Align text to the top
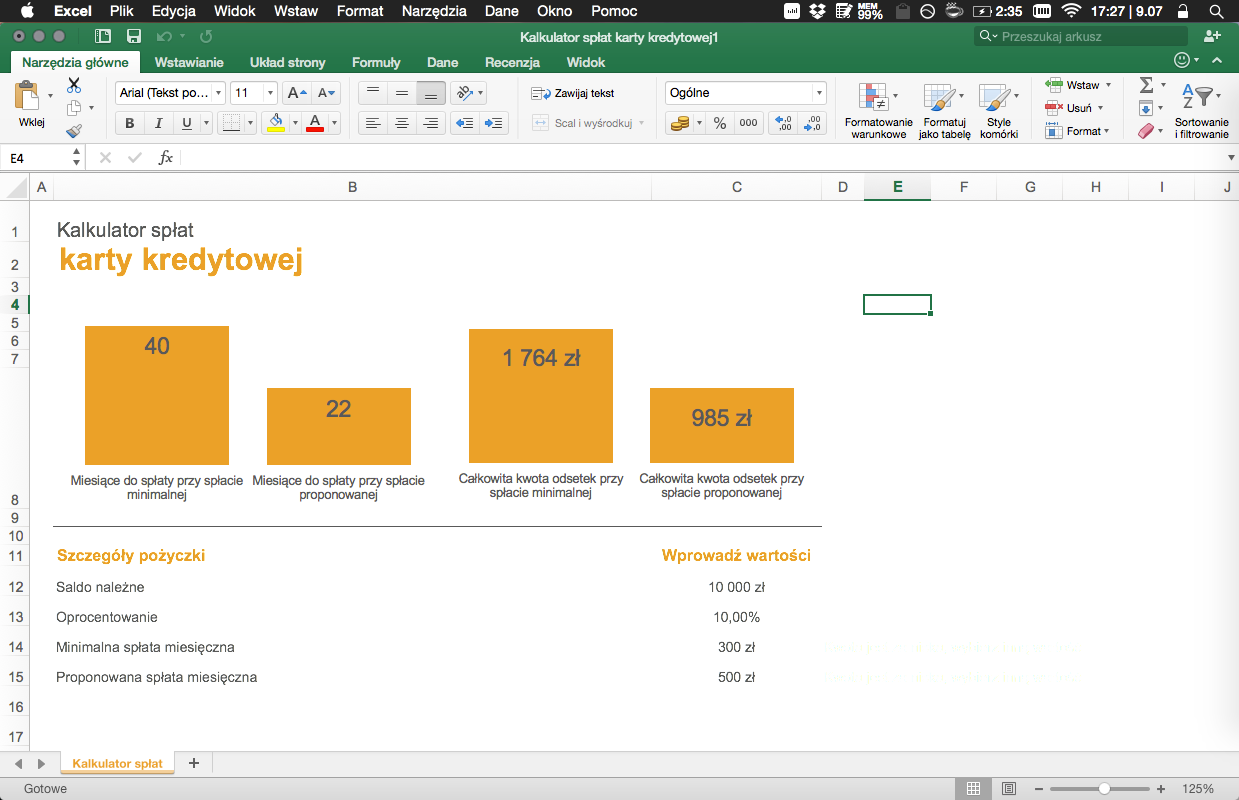Screen dimensions: 1239x800 [373, 93]
